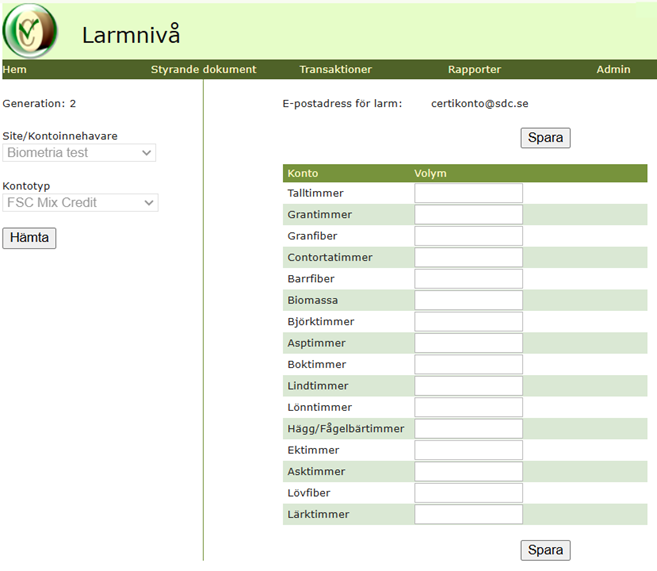The height and width of the screenshot is (571, 657).
Task: Focus the Biomassa volume field
Action: click(x=468, y=300)
